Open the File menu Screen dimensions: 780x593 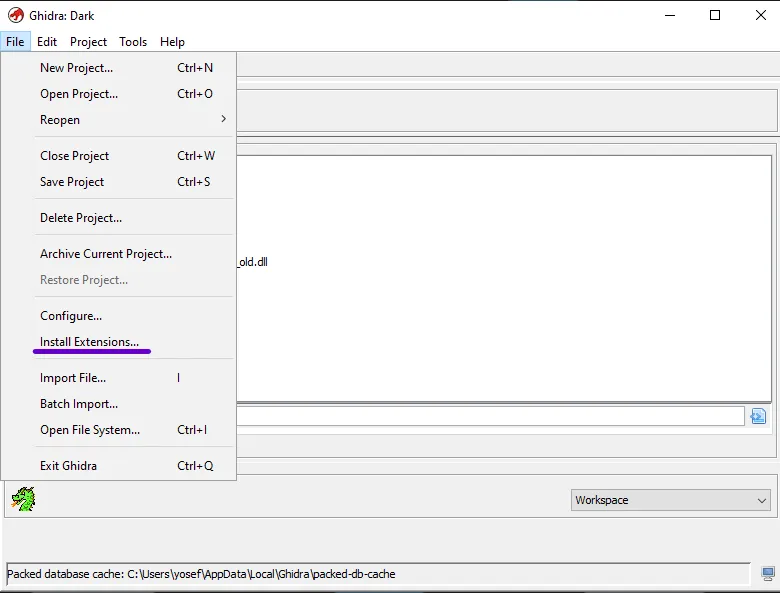pos(15,42)
